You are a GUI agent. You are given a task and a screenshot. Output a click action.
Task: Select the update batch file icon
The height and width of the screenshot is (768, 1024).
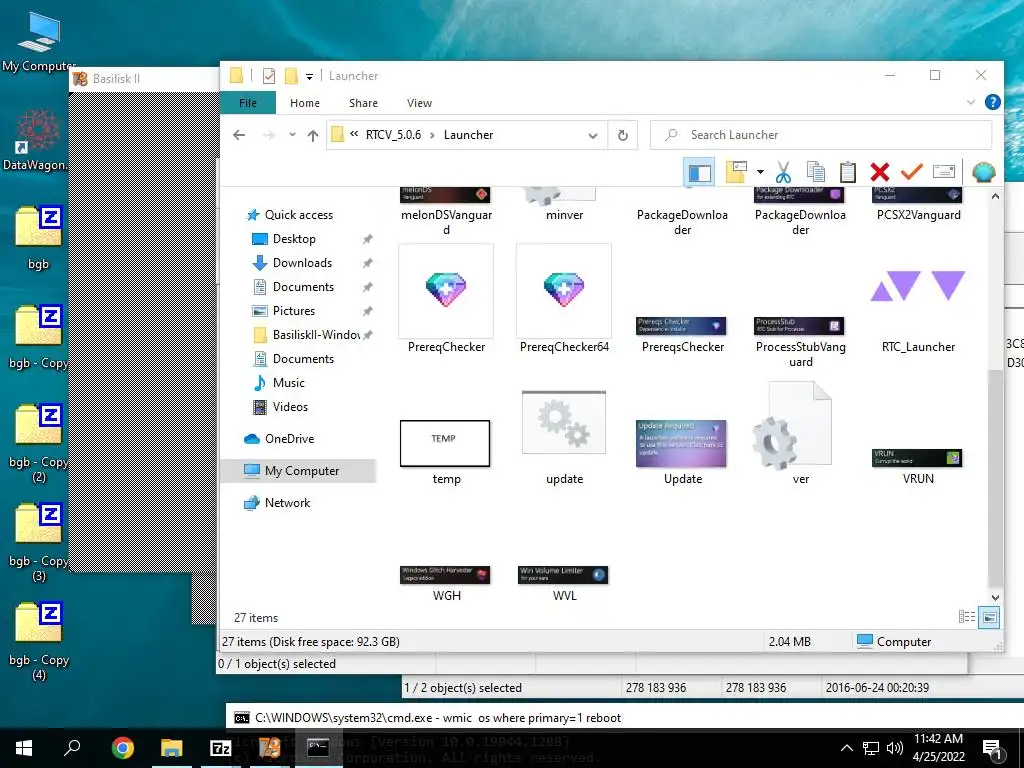[x=564, y=422]
